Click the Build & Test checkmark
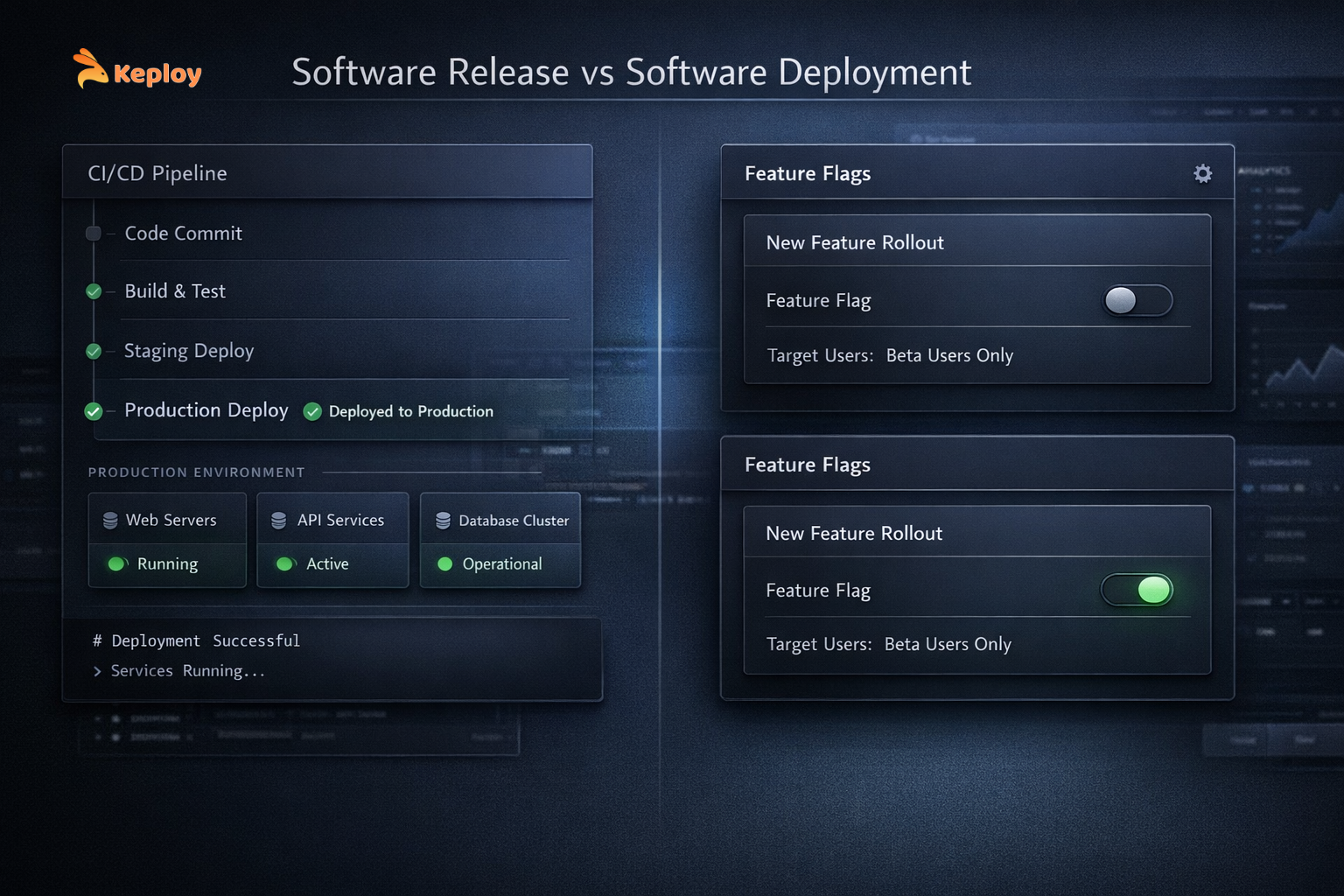Viewport: 1344px width, 896px height. [94, 291]
